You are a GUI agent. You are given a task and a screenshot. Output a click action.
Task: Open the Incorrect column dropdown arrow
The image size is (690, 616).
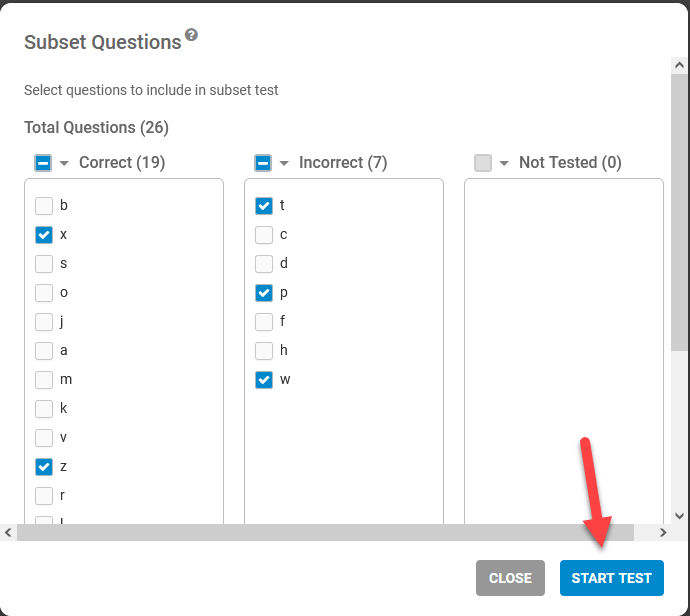(284, 163)
